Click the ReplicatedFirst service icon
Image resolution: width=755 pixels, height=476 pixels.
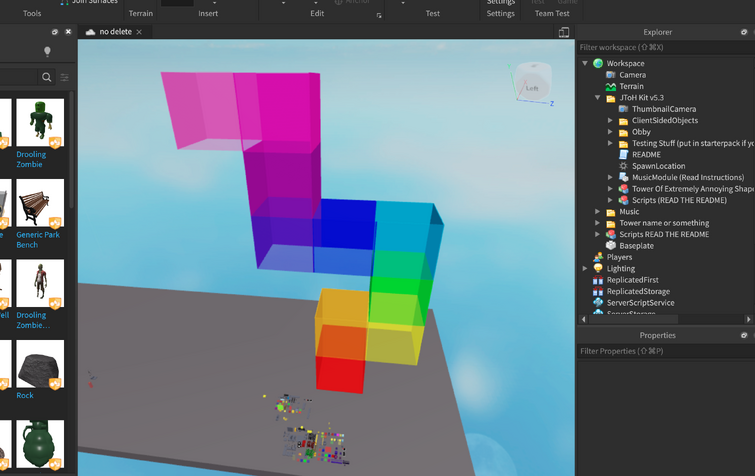pyautogui.click(x=598, y=280)
